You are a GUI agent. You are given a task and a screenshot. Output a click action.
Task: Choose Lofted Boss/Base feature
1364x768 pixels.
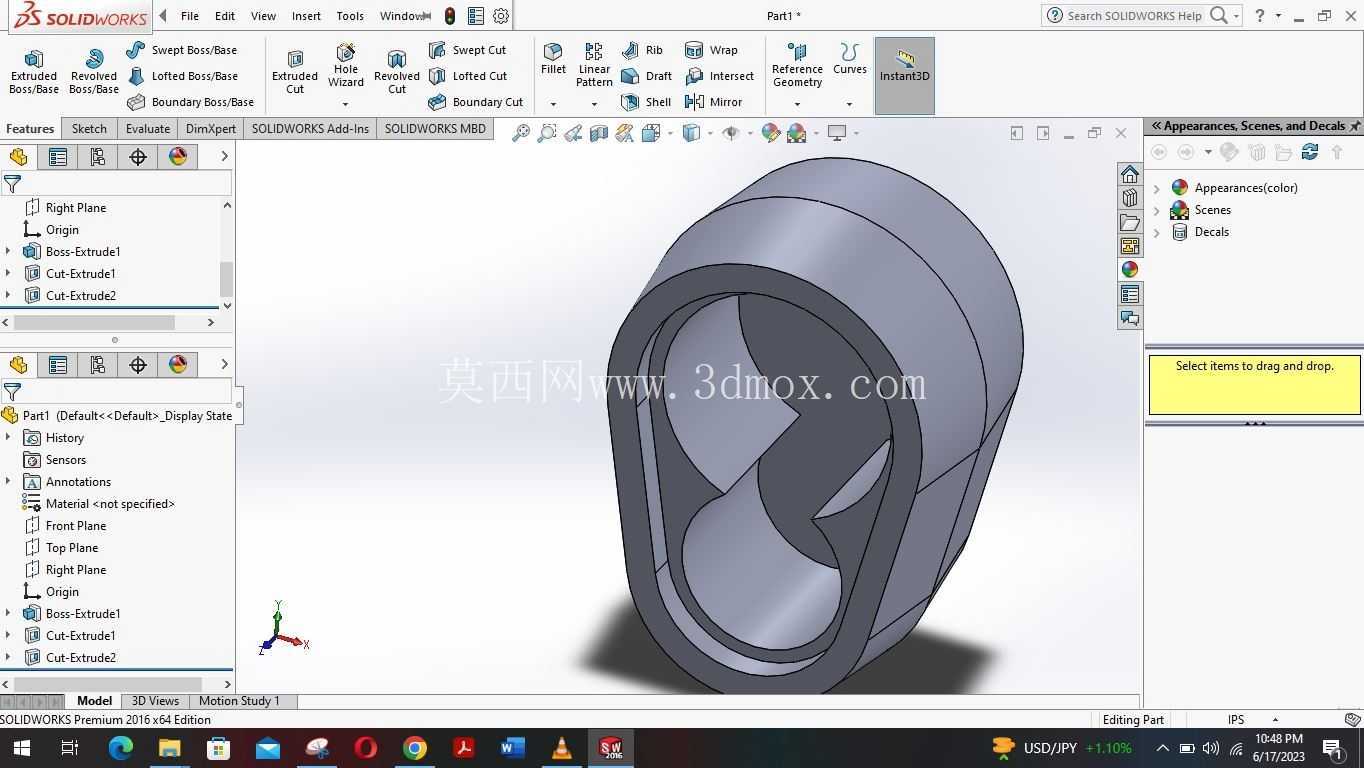[181, 76]
